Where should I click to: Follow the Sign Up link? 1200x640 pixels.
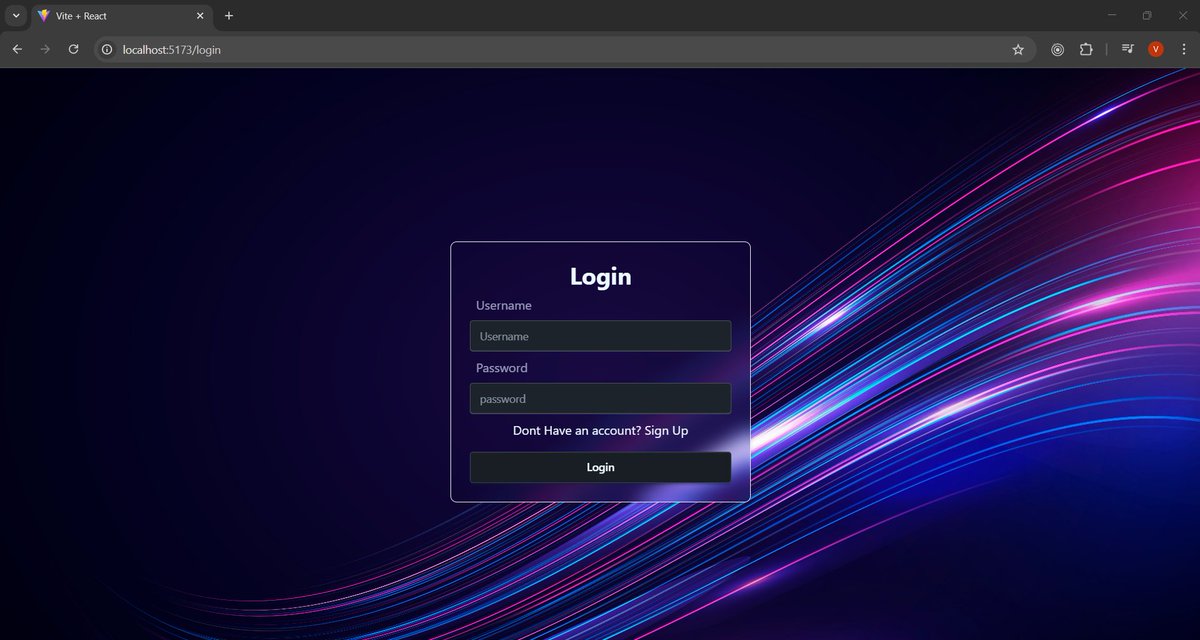tap(666, 431)
